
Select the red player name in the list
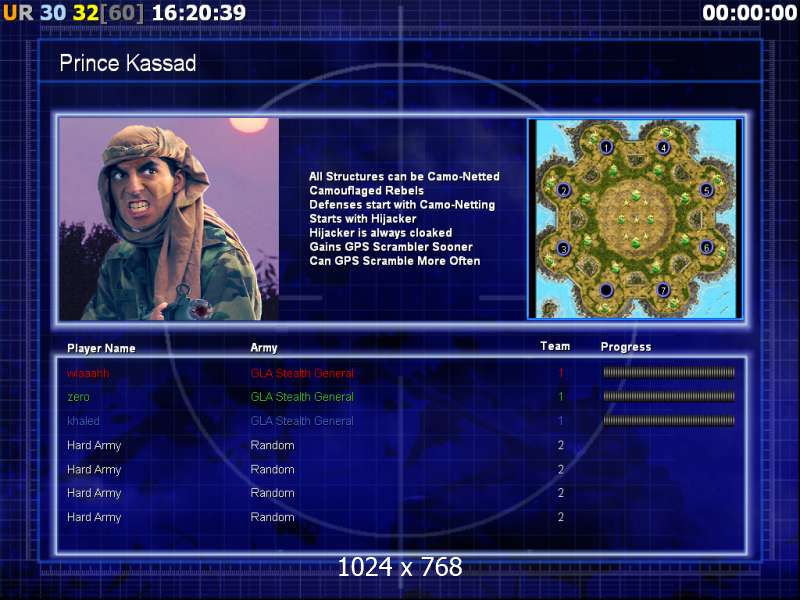click(88, 373)
